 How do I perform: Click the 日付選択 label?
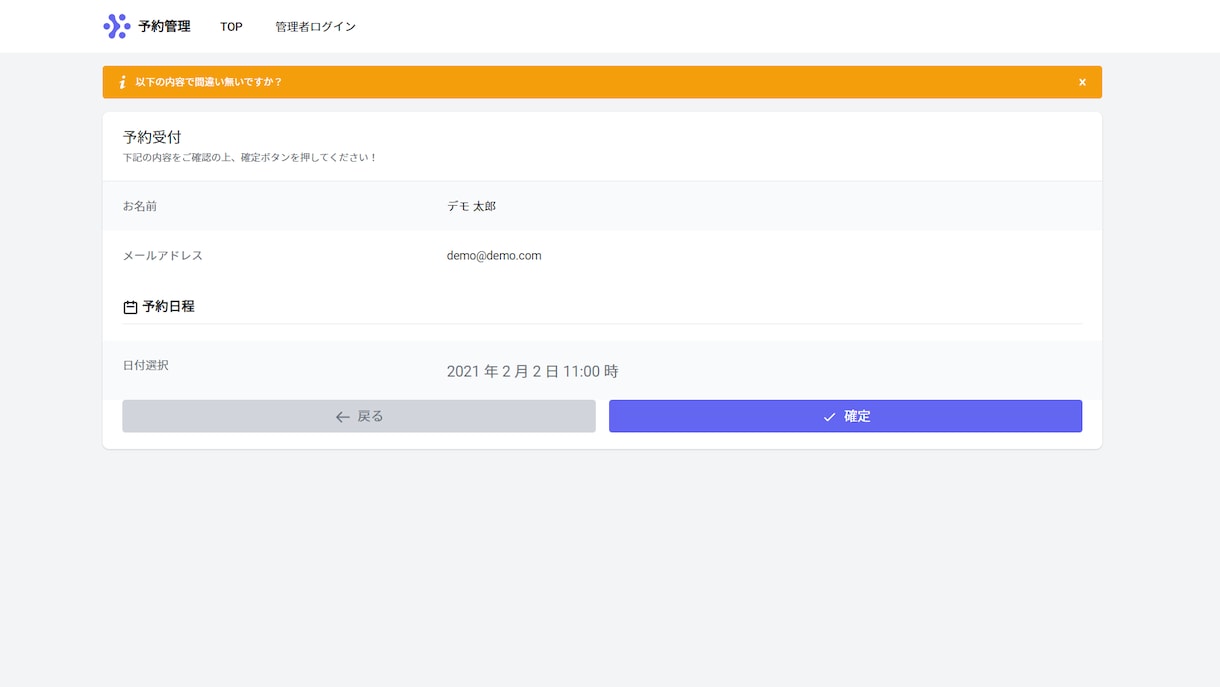pyautogui.click(x=146, y=365)
